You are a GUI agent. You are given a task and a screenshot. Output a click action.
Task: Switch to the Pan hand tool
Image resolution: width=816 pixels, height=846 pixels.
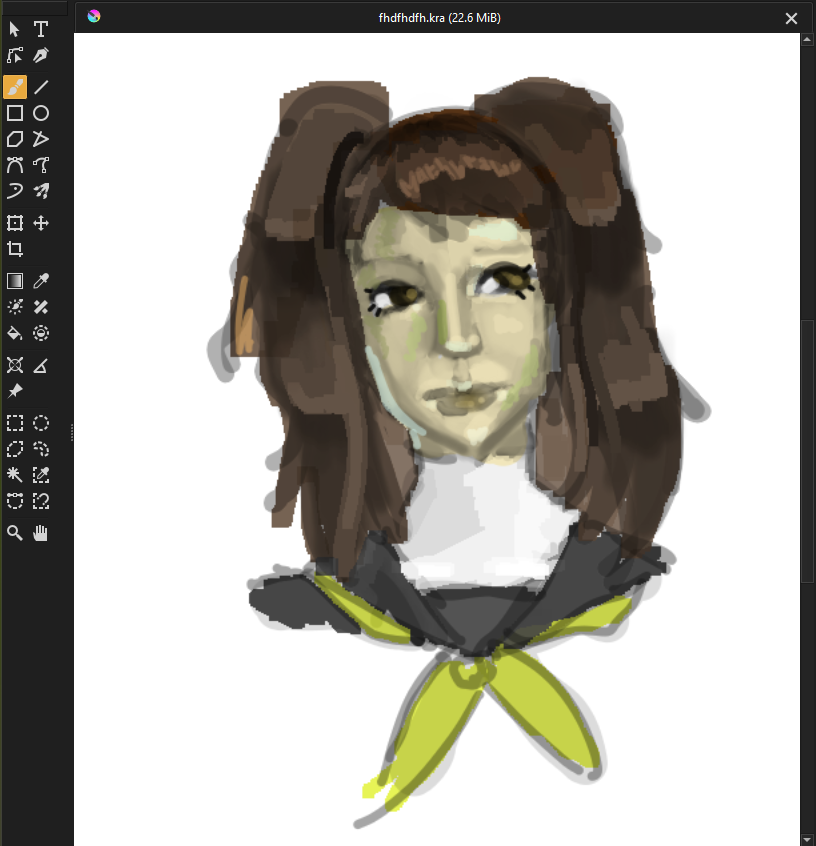41,533
